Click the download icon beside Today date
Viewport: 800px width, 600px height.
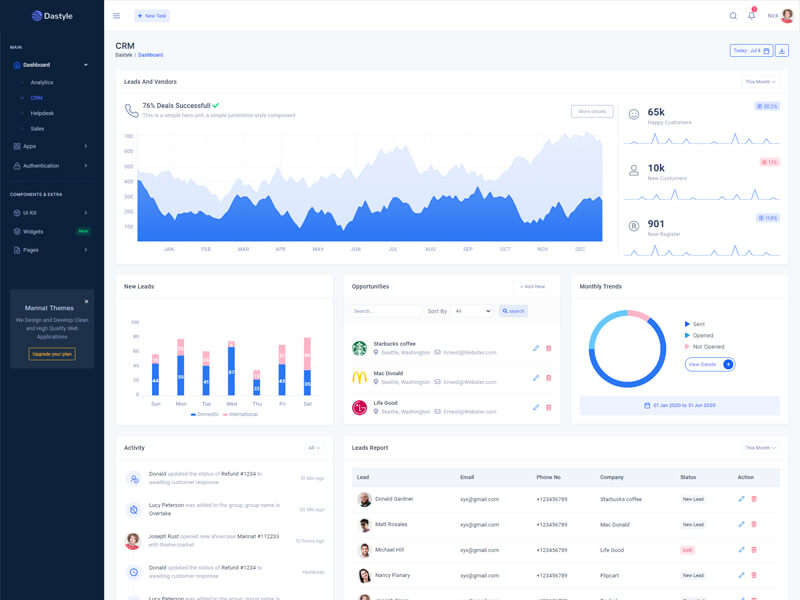coord(782,50)
